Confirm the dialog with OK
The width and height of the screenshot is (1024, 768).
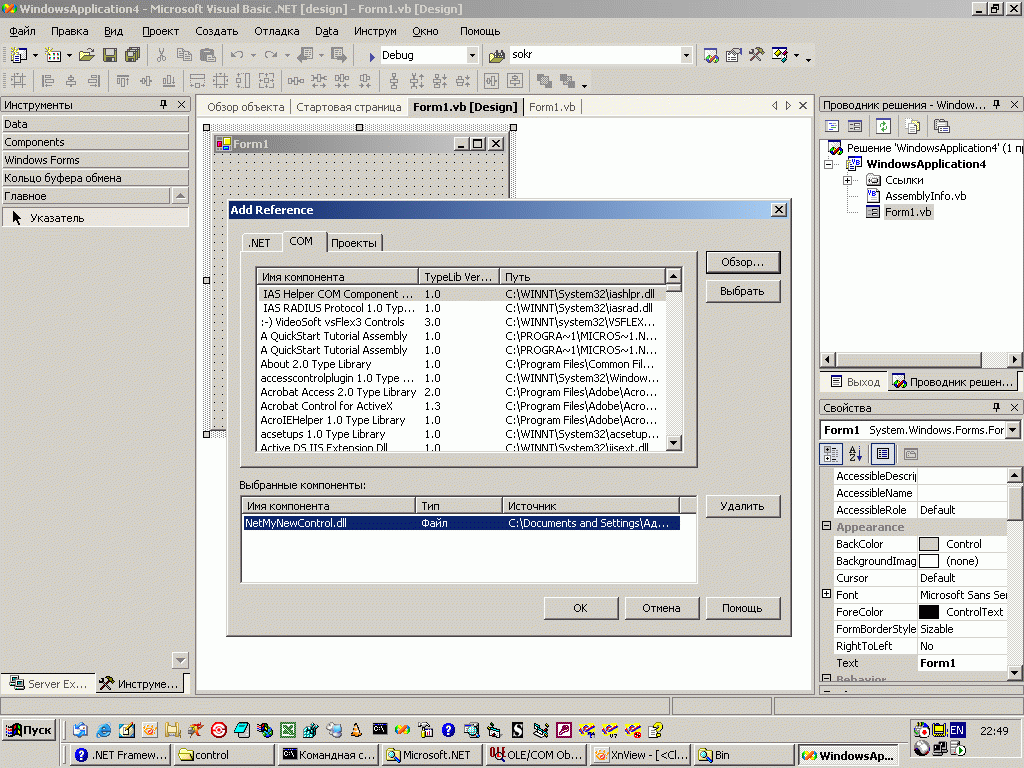click(581, 608)
